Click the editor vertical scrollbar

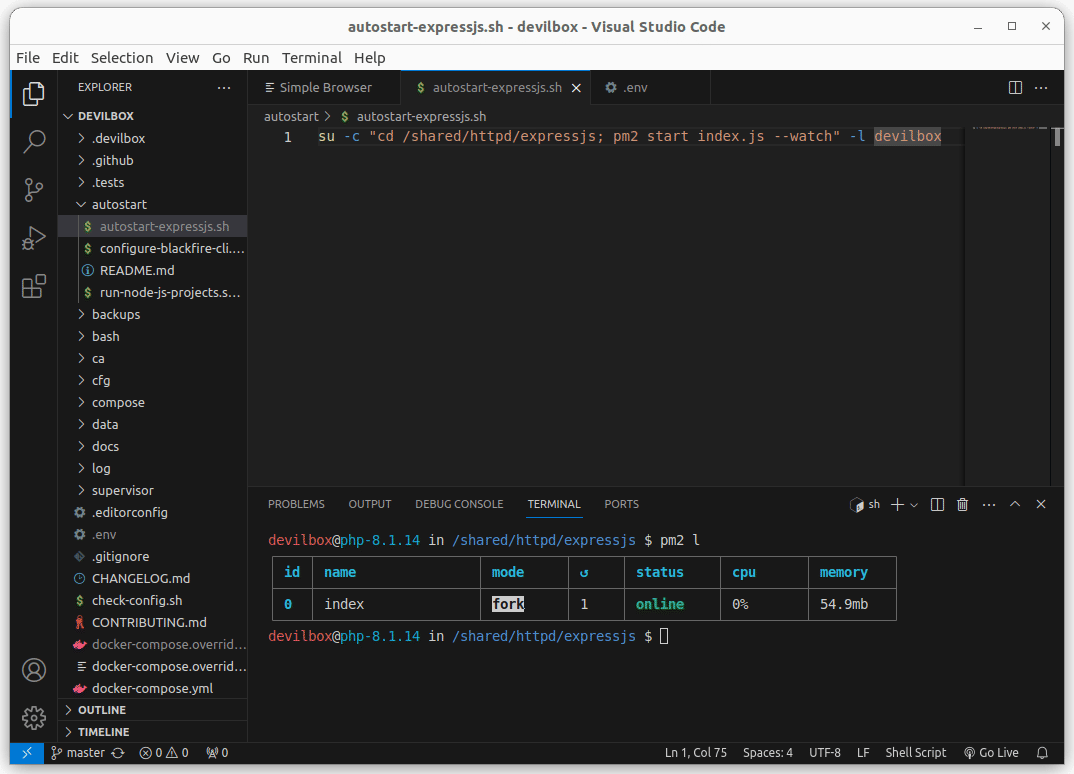coord(1057,137)
